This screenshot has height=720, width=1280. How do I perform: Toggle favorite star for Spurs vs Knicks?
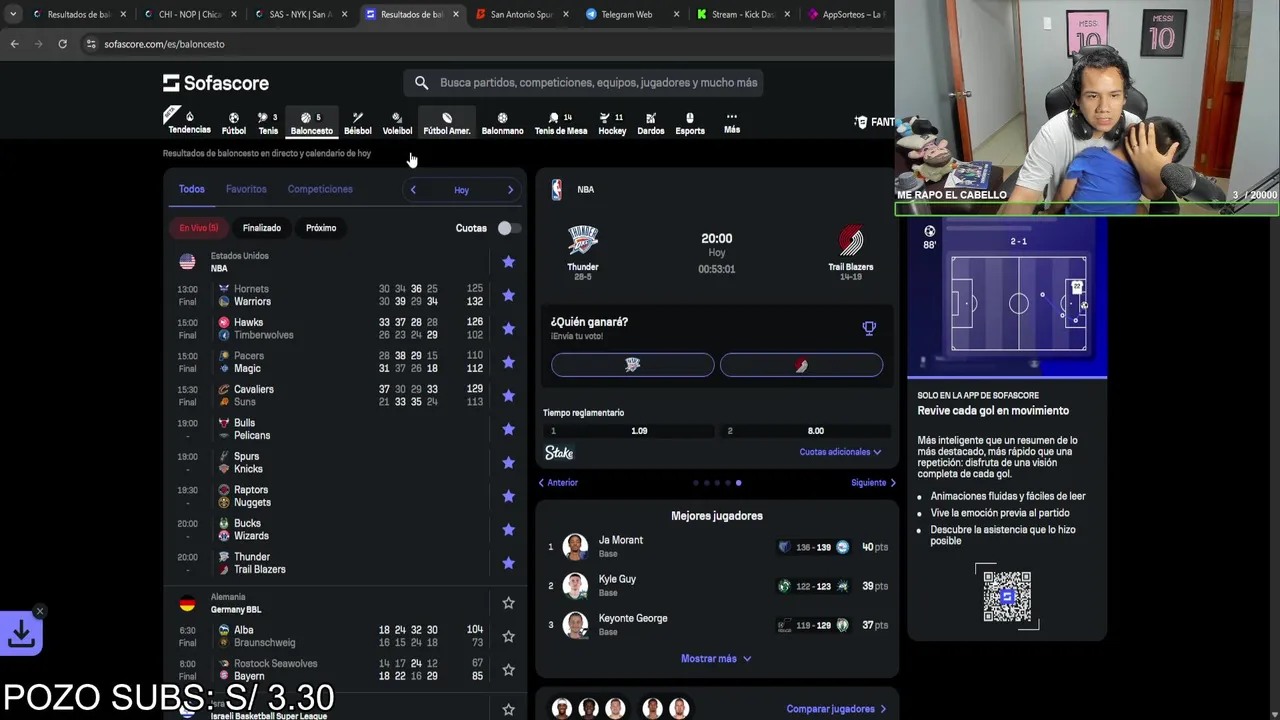tap(508, 463)
